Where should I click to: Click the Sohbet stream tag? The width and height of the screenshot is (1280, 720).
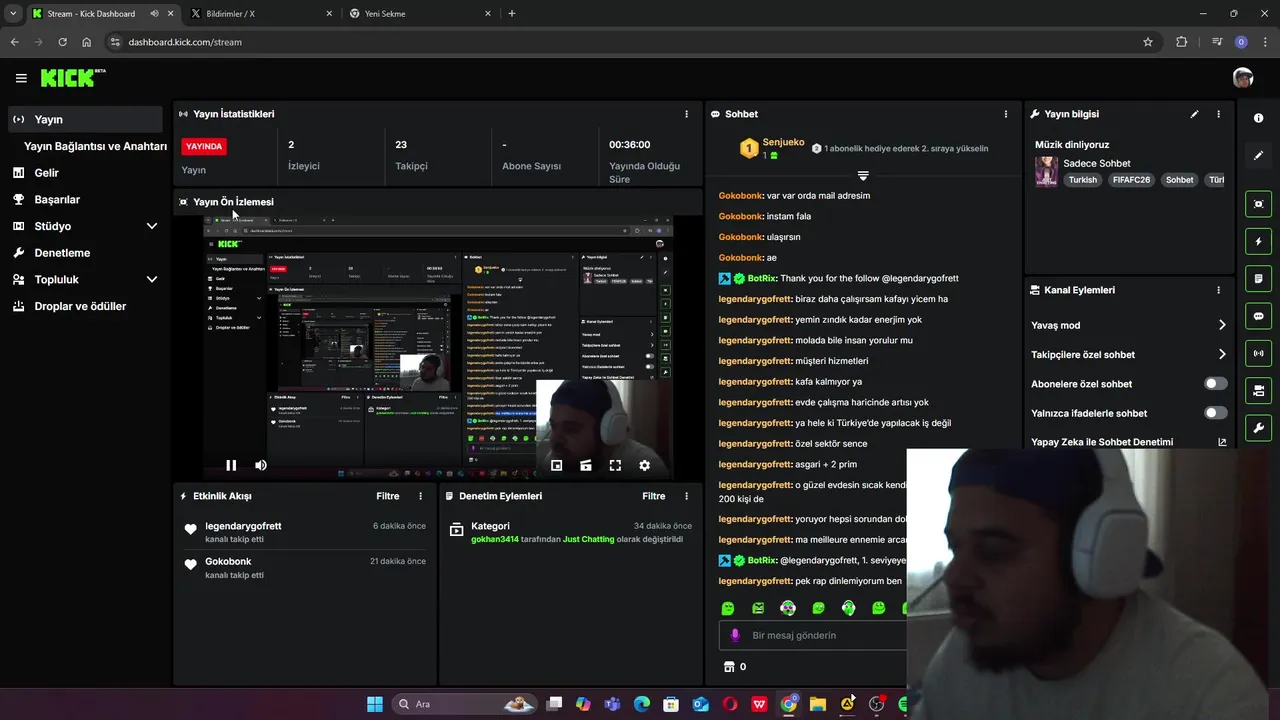click(1180, 180)
